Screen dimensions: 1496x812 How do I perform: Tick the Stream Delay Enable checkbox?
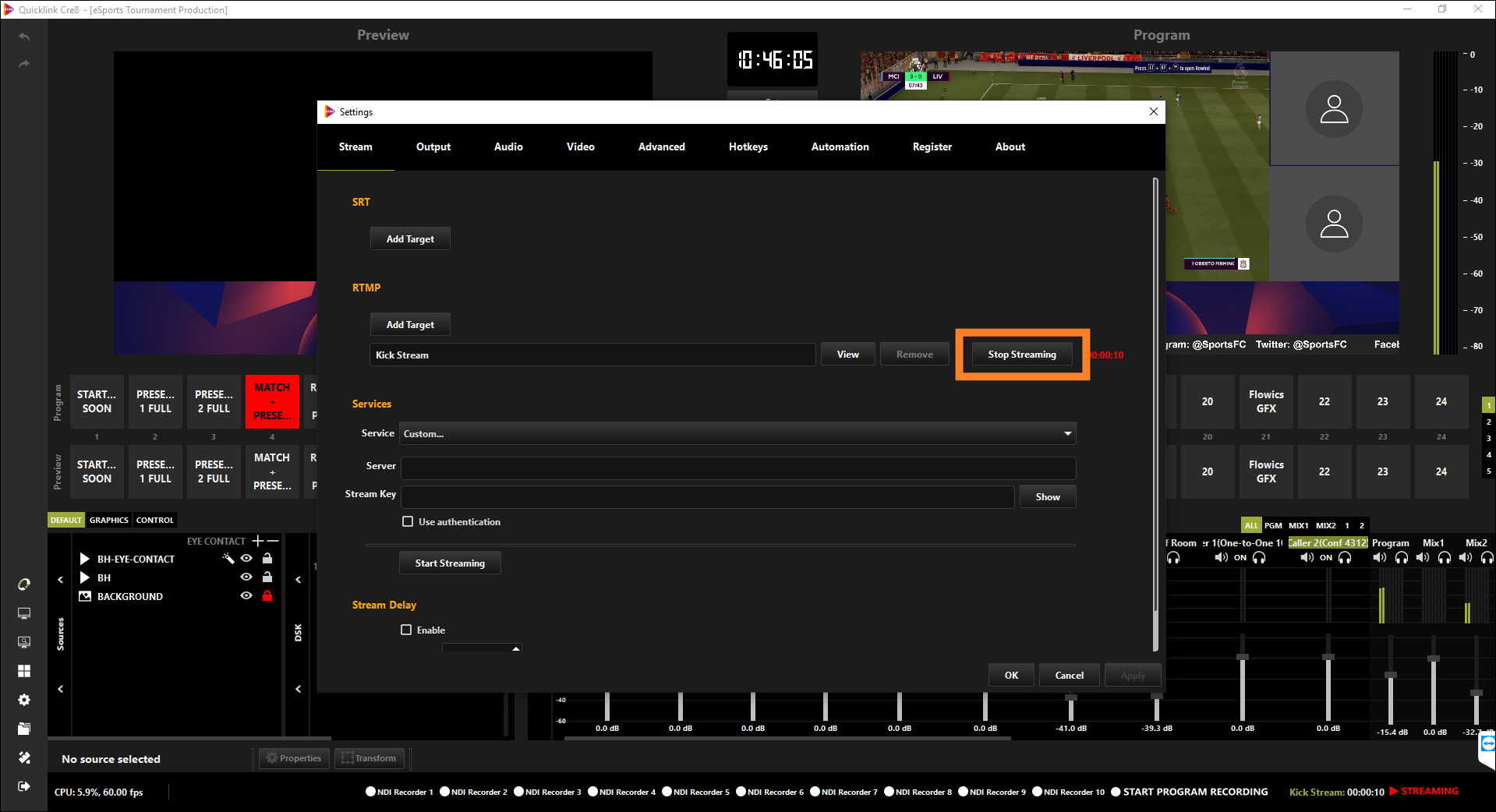coord(406,630)
